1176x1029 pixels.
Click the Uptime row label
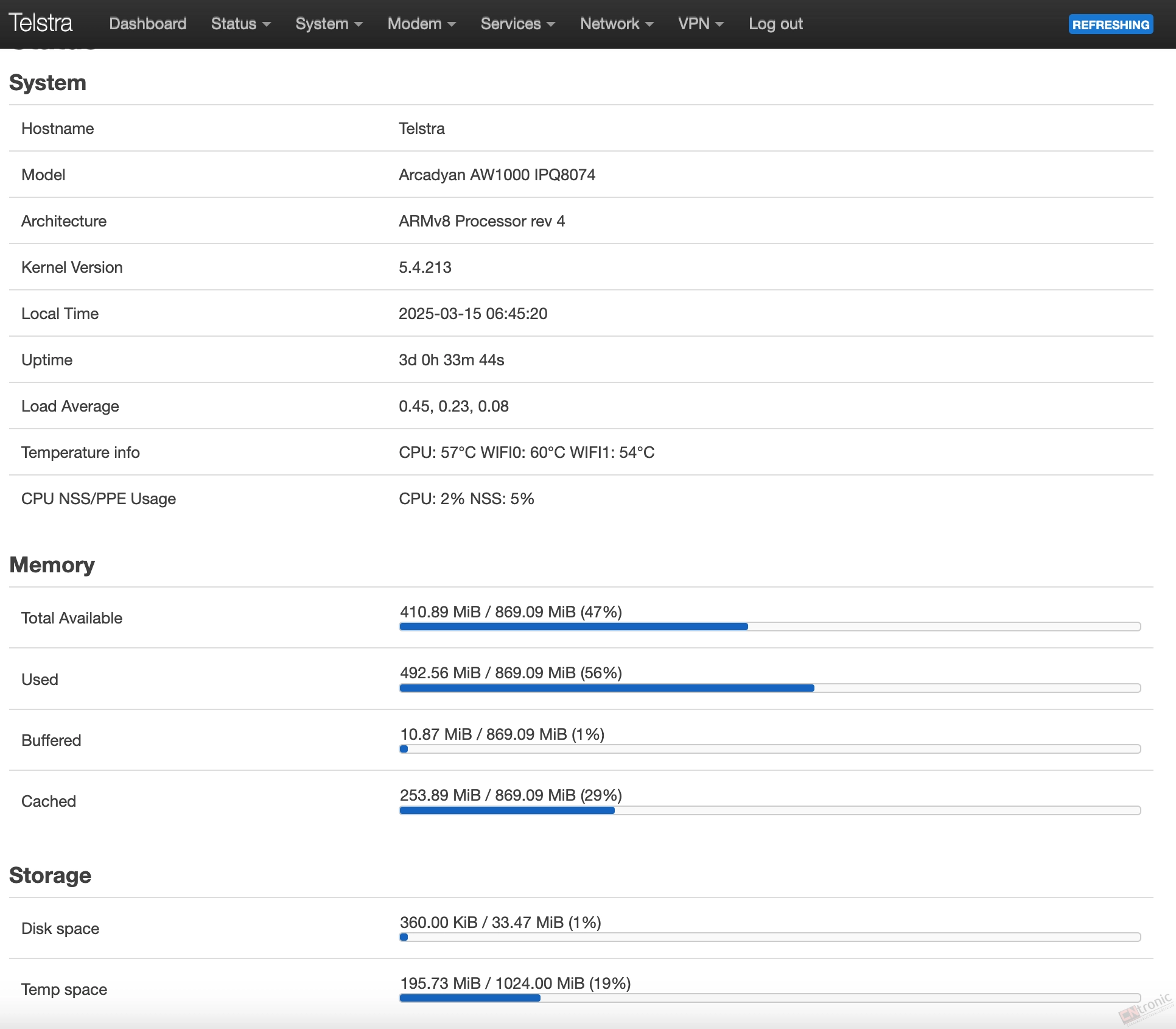47,360
